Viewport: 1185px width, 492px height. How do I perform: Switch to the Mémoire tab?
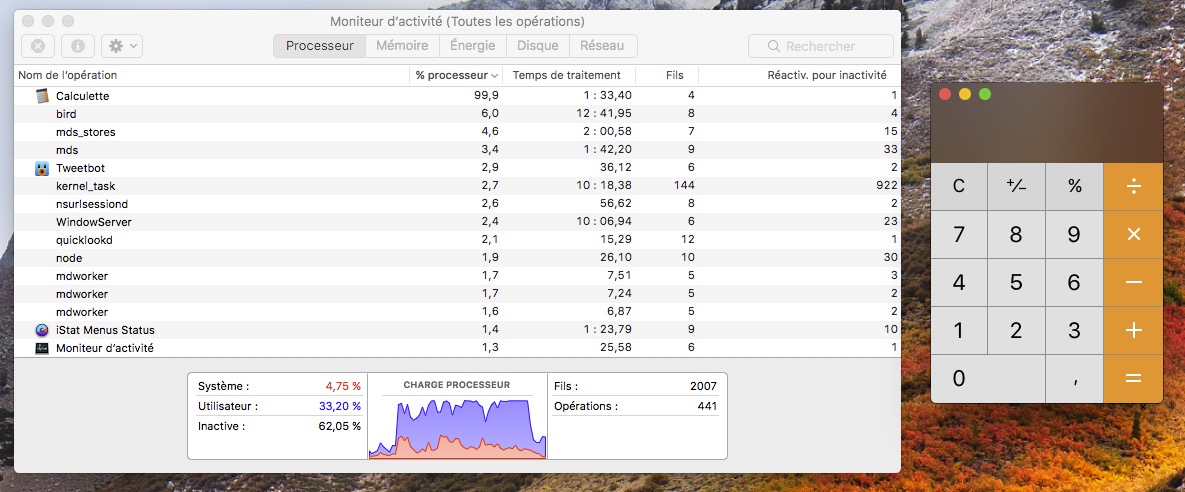[402, 46]
